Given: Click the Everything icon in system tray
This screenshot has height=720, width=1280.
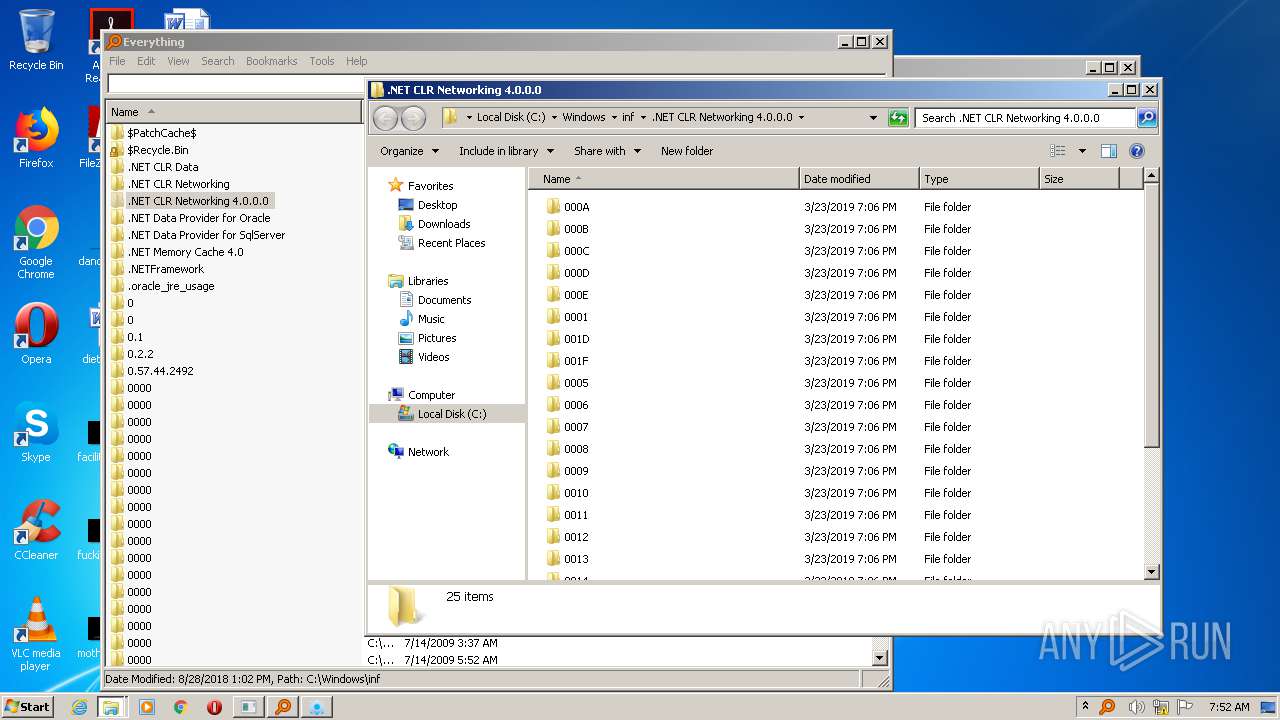Looking at the screenshot, I should point(1107,707).
